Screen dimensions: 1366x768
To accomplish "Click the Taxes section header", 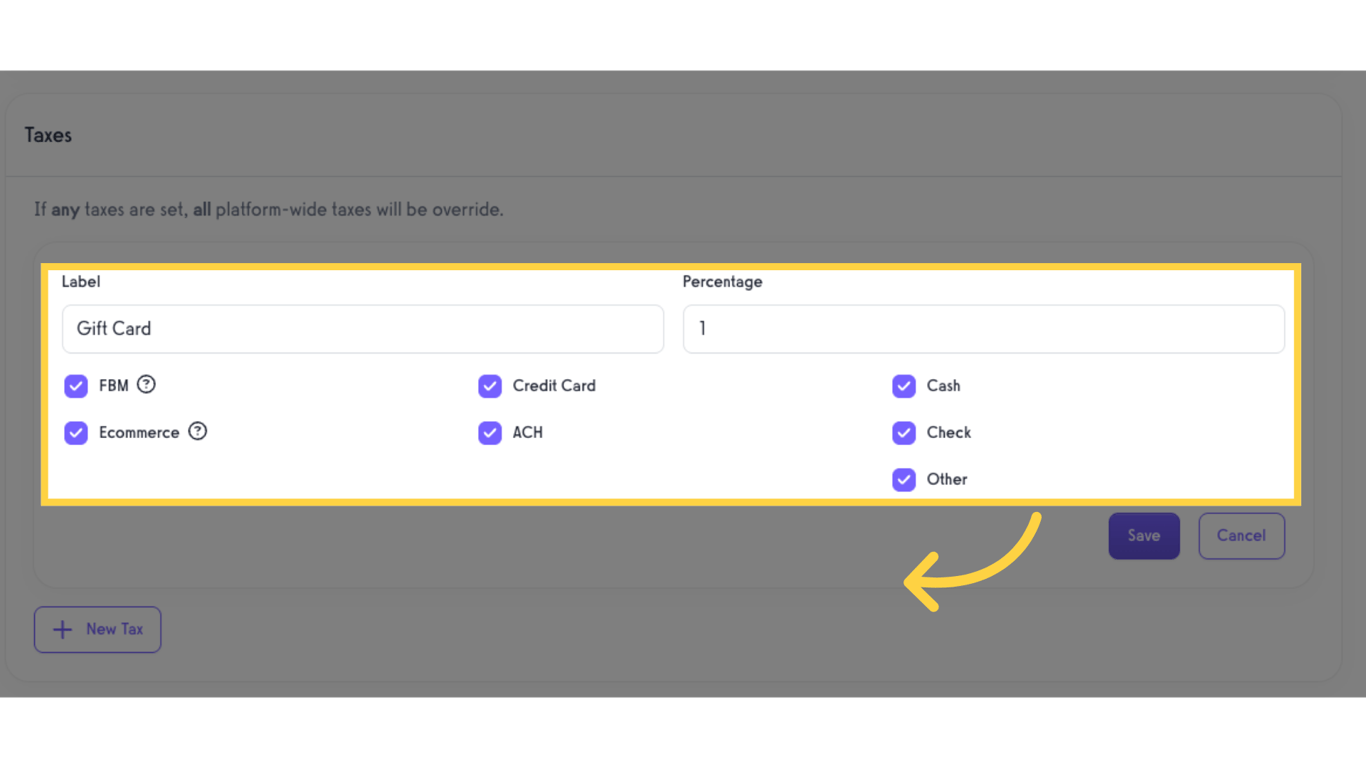I will (48, 134).
